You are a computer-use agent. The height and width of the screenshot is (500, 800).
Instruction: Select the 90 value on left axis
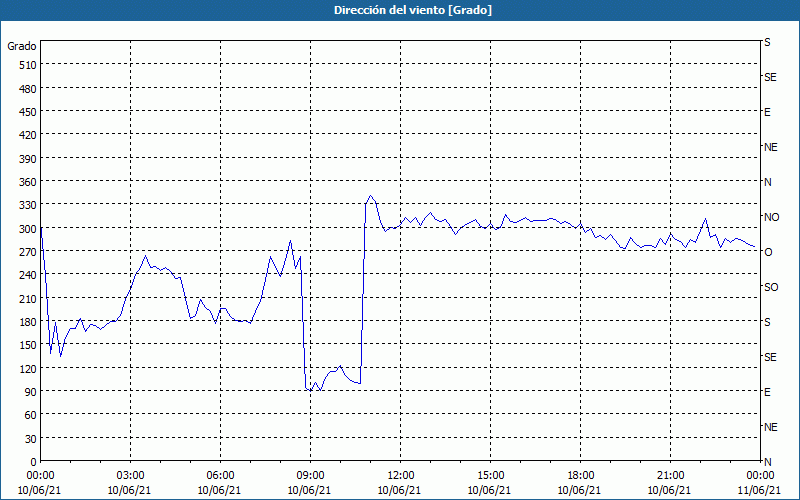tap(31, 391)
